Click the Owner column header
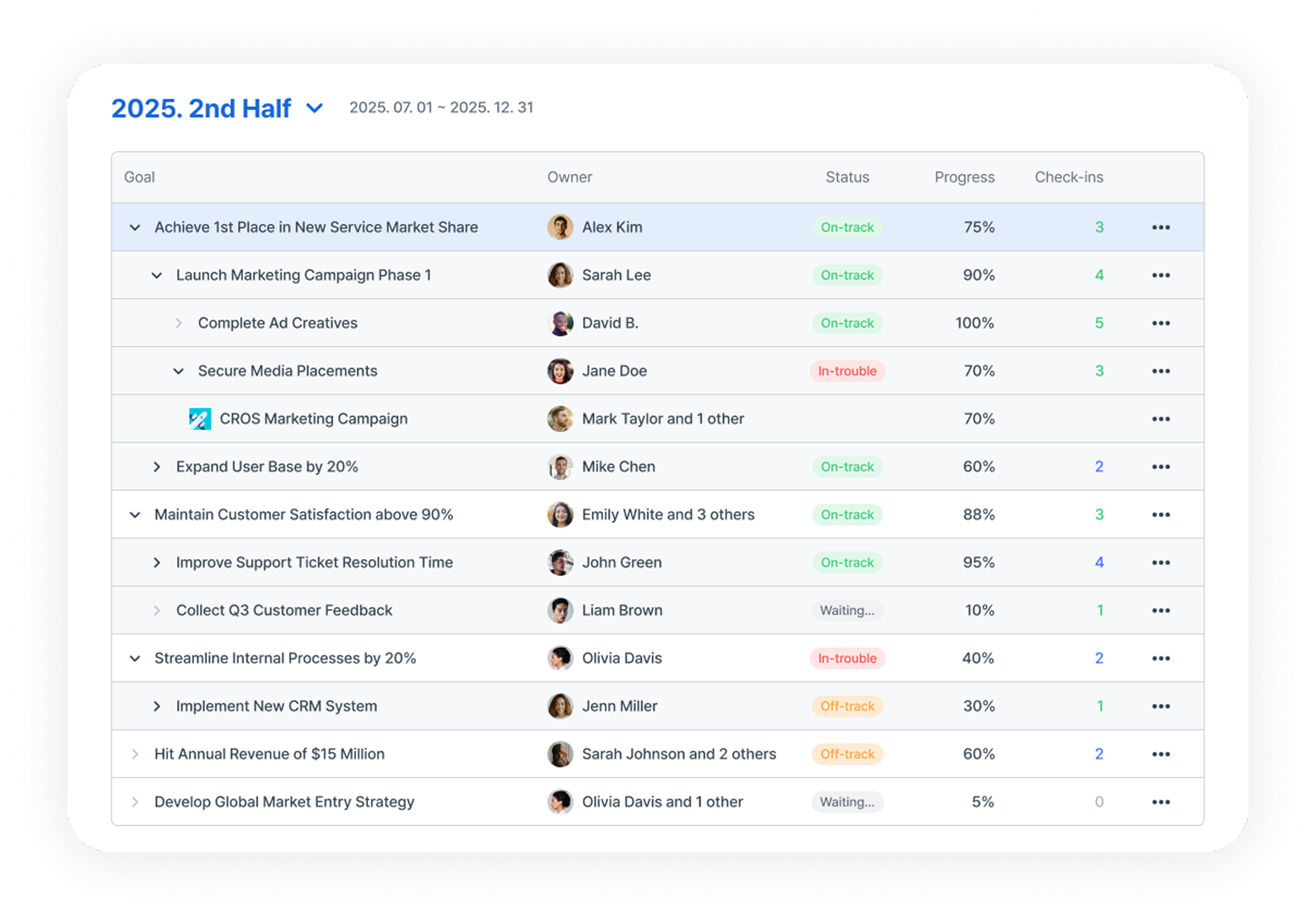Screen dimensions: 1316x923 [x=569, y=177]
